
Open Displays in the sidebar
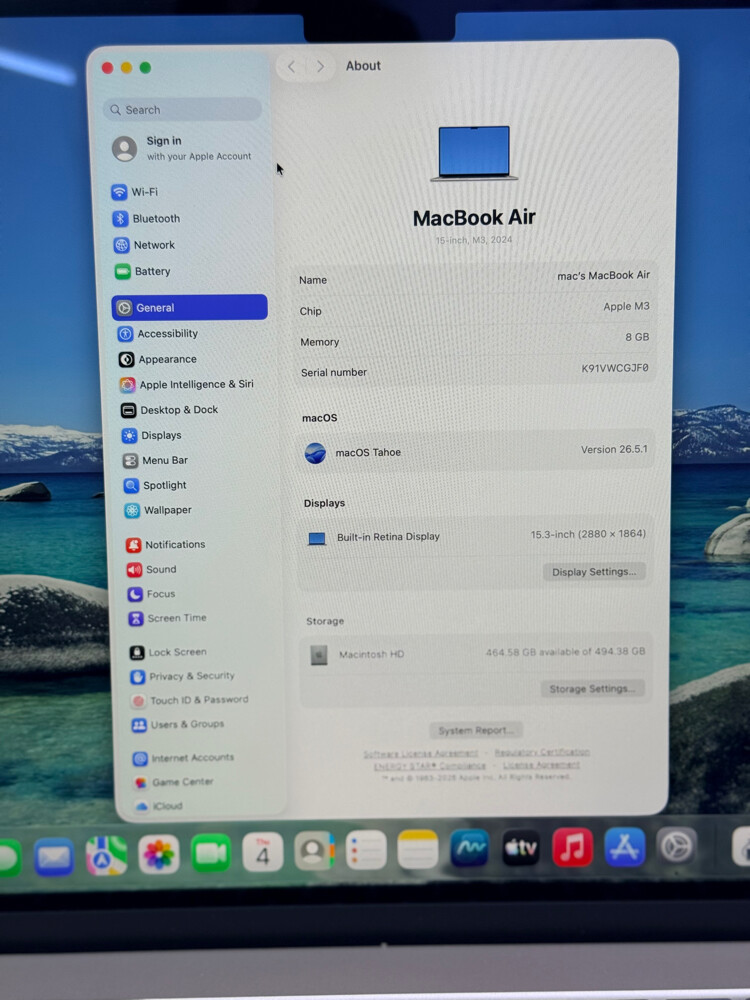click(x=152, y=436)
